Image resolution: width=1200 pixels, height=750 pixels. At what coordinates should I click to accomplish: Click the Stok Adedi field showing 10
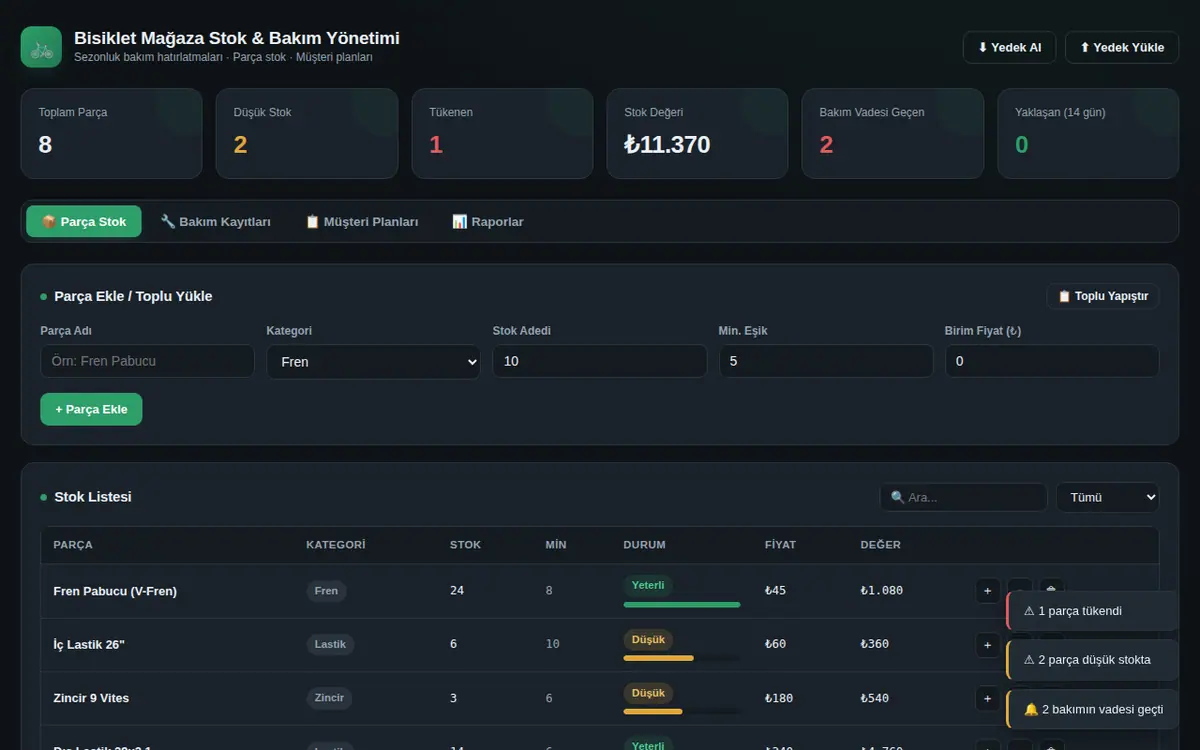pyautogui.click(x=599, y=361)
